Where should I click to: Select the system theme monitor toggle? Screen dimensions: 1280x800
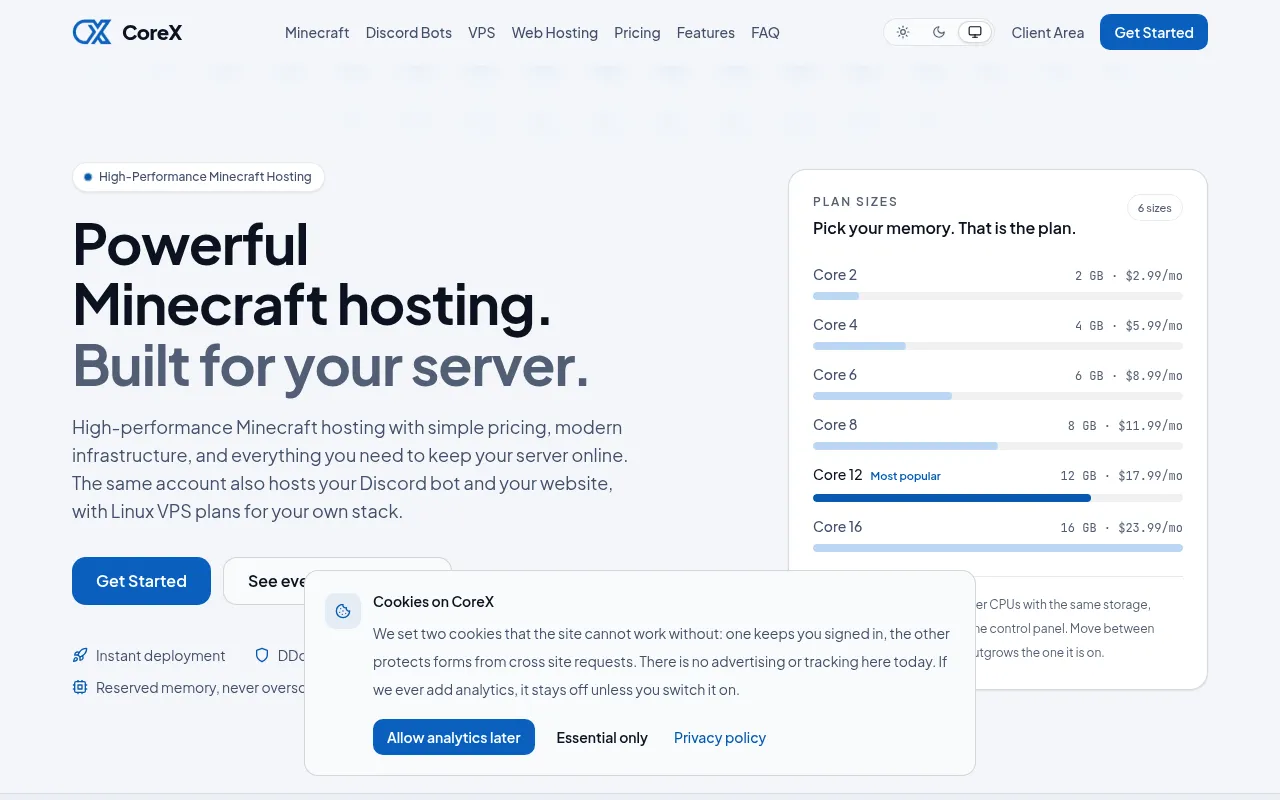(x=975, y=32)
